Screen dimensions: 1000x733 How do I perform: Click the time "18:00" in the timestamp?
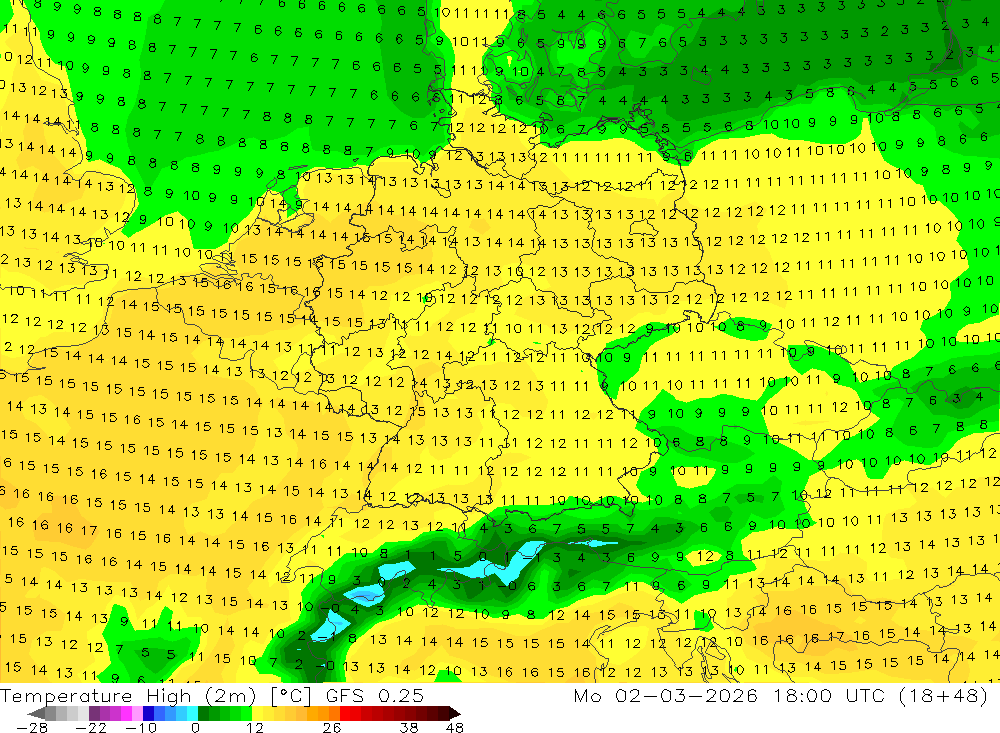coord(802,696)
